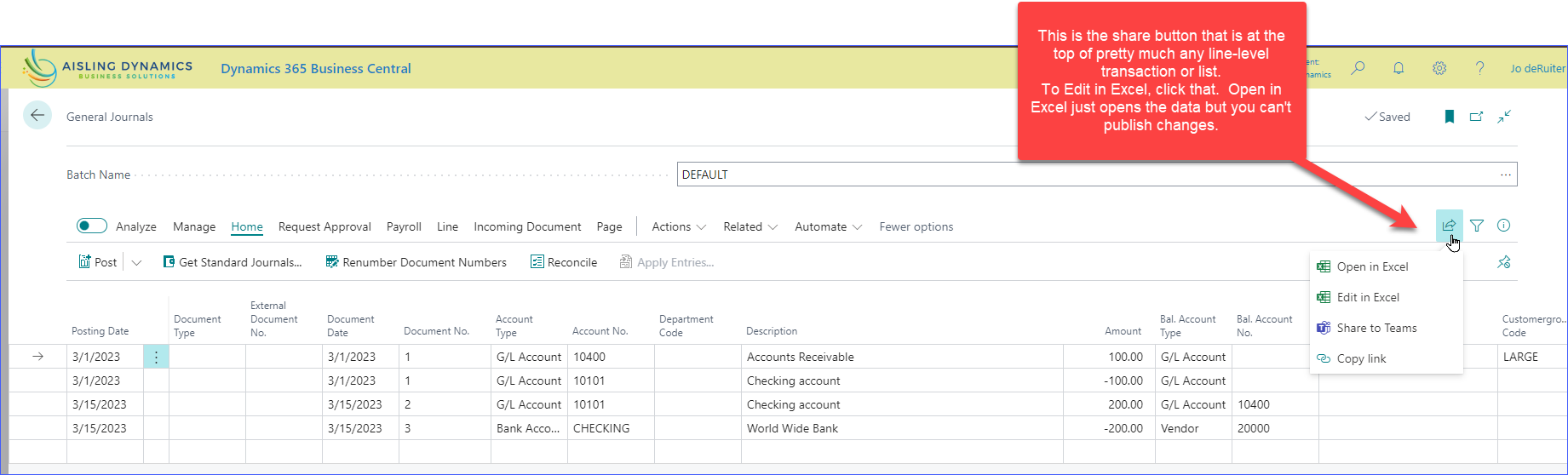The image size is (1568, 475).
Task: Click the Batch Name DEFAULT field
Action: [x=1097, y=175]
